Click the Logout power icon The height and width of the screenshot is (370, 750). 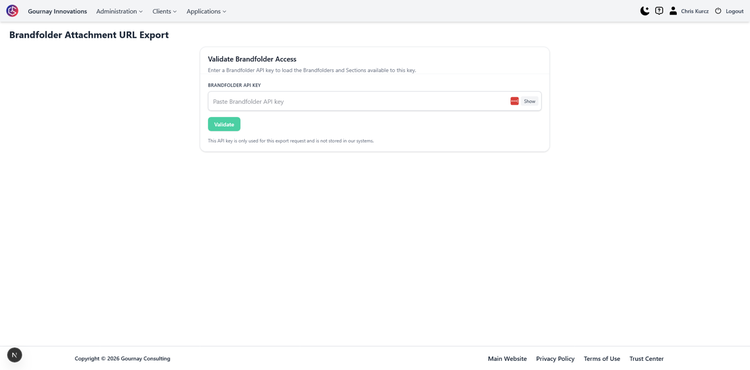coord(718,11)
